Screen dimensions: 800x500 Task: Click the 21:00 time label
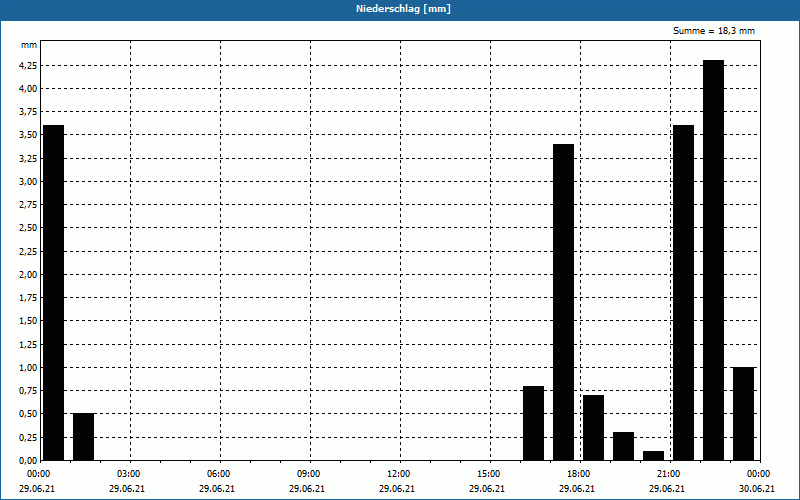[668, 474]
